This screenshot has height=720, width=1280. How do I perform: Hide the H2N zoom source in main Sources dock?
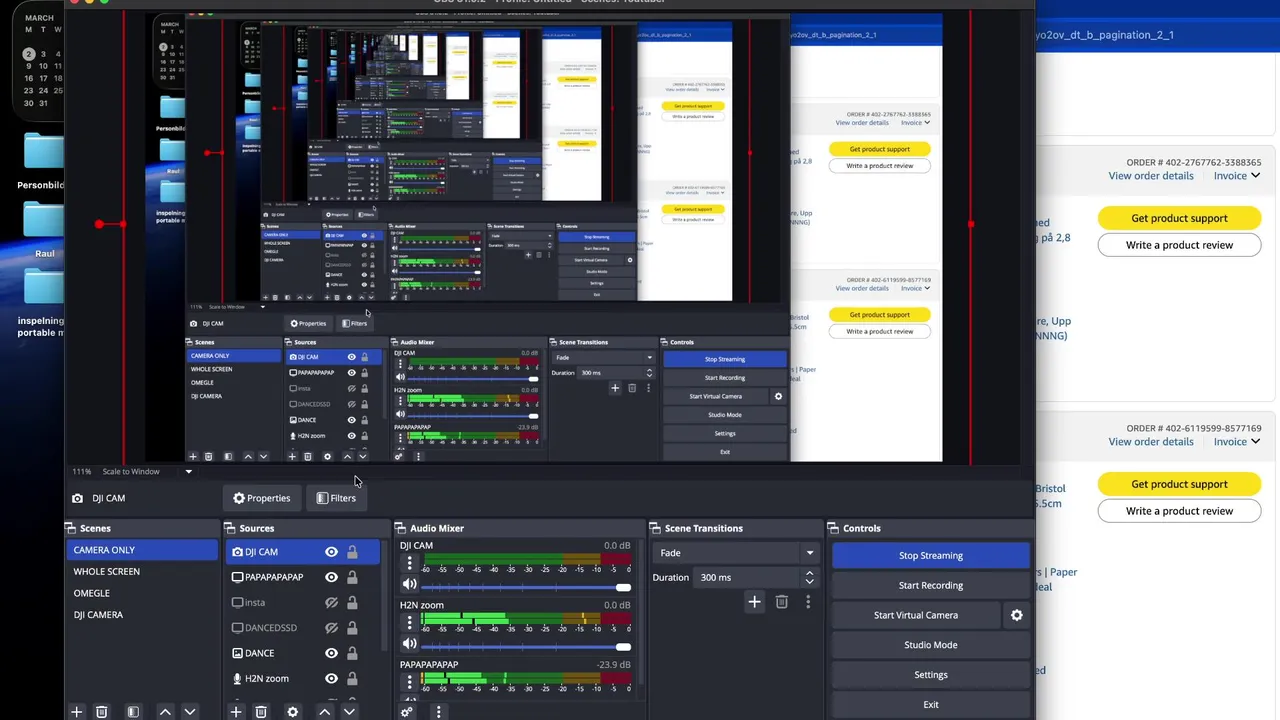click(x=331, y=678)
